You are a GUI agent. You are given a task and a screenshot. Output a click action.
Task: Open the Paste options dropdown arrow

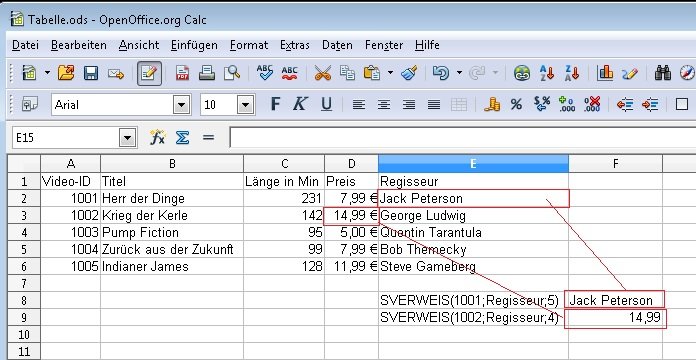(390, 72)
